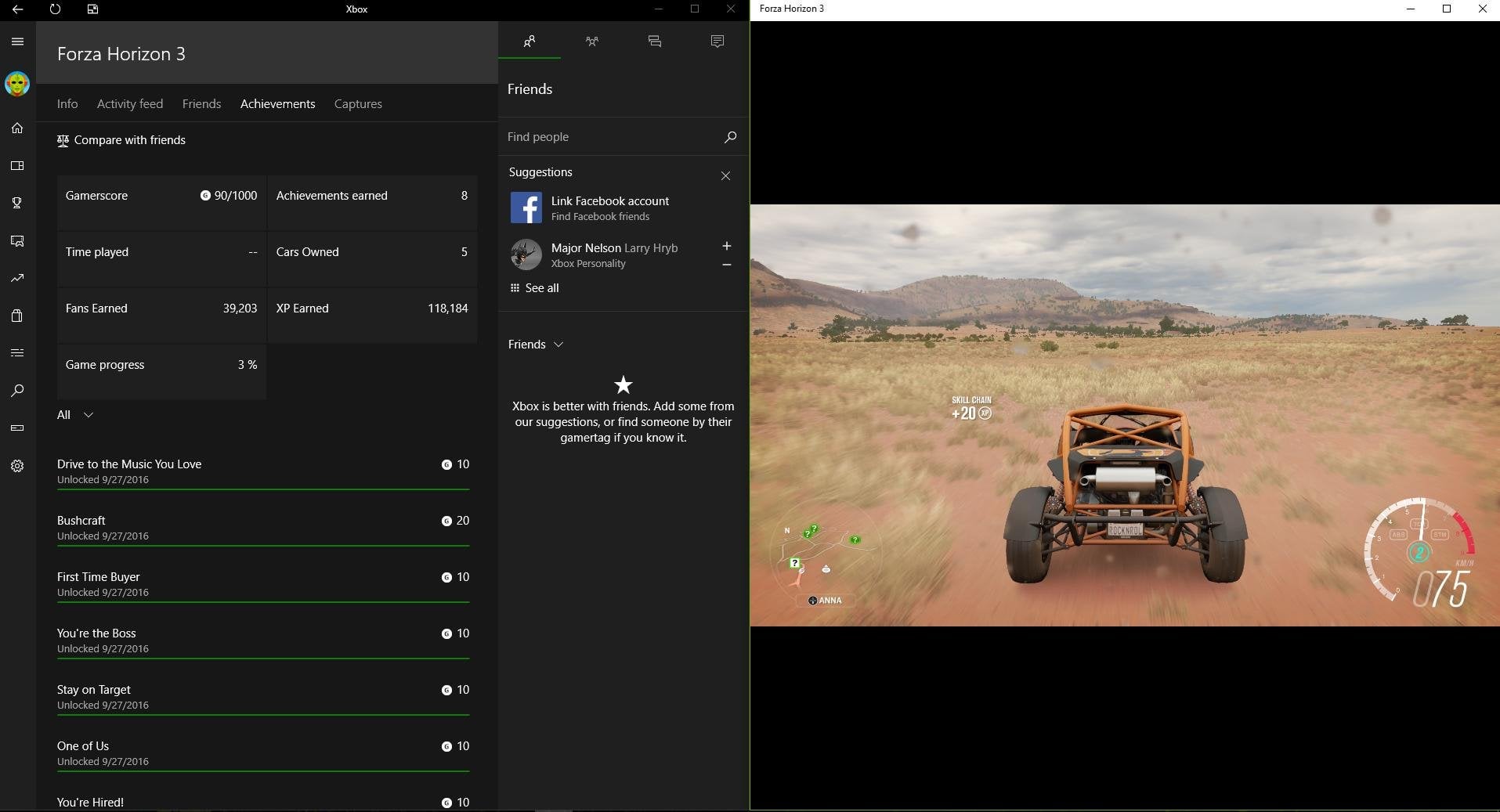Viewport: 1500px width, 812px height.
Task: Open the You're Hired! achievement
Action: (263, 802)
